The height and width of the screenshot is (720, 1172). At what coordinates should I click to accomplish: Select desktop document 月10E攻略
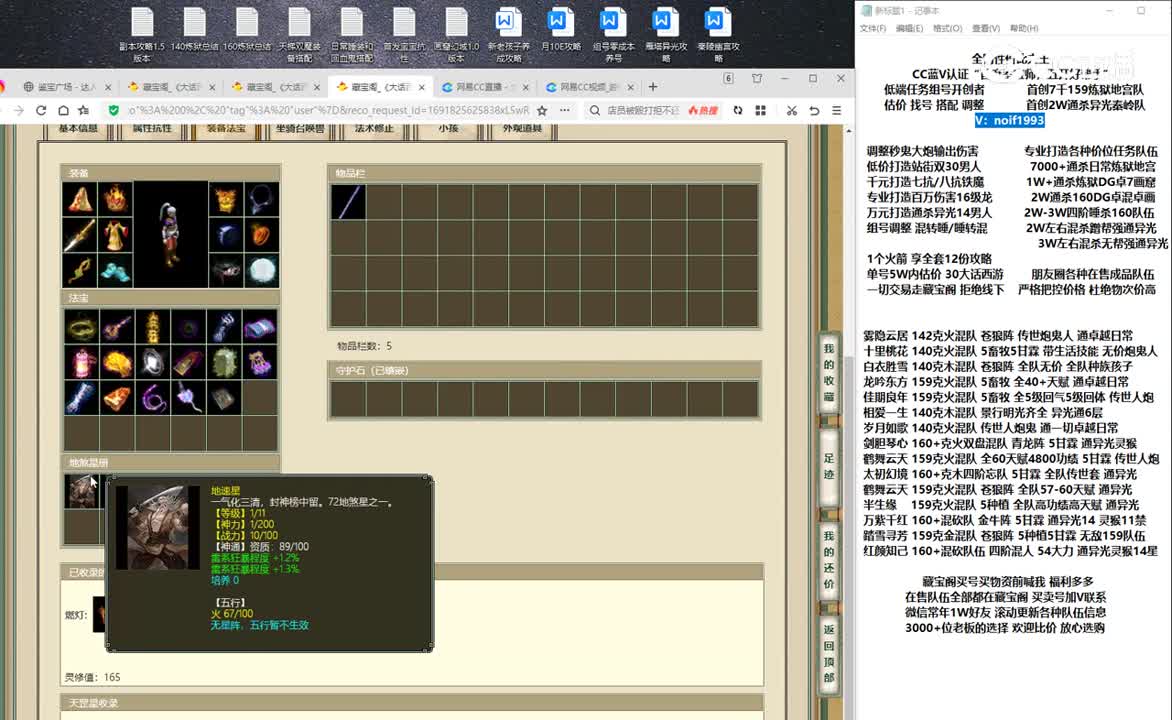pyautogui.click(x=561, y=30)
